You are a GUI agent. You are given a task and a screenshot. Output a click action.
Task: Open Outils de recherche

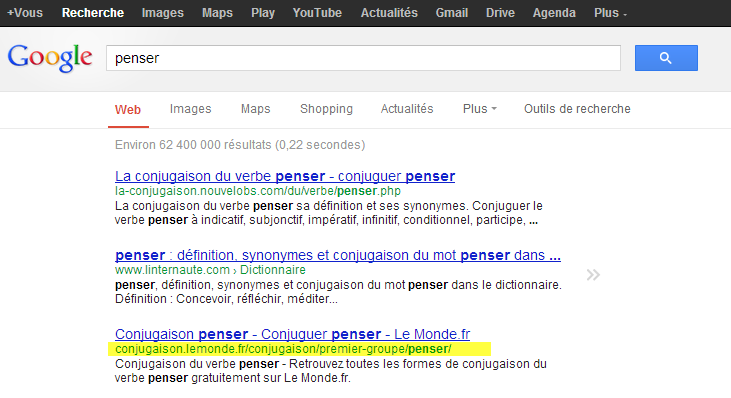coord(577,109)
